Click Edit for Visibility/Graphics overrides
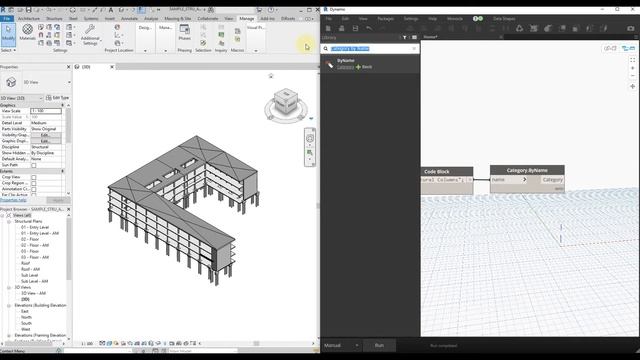 click(x=46, y=135)
